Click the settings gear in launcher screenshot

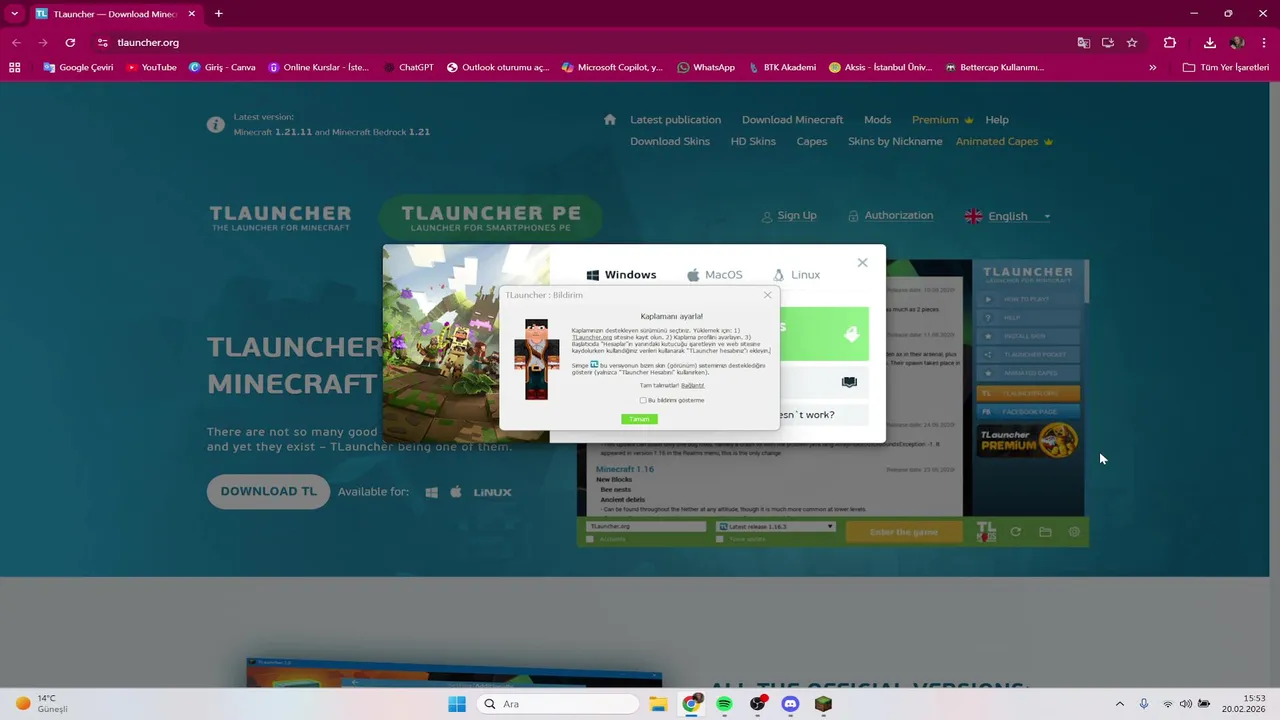click(1074, 532)
